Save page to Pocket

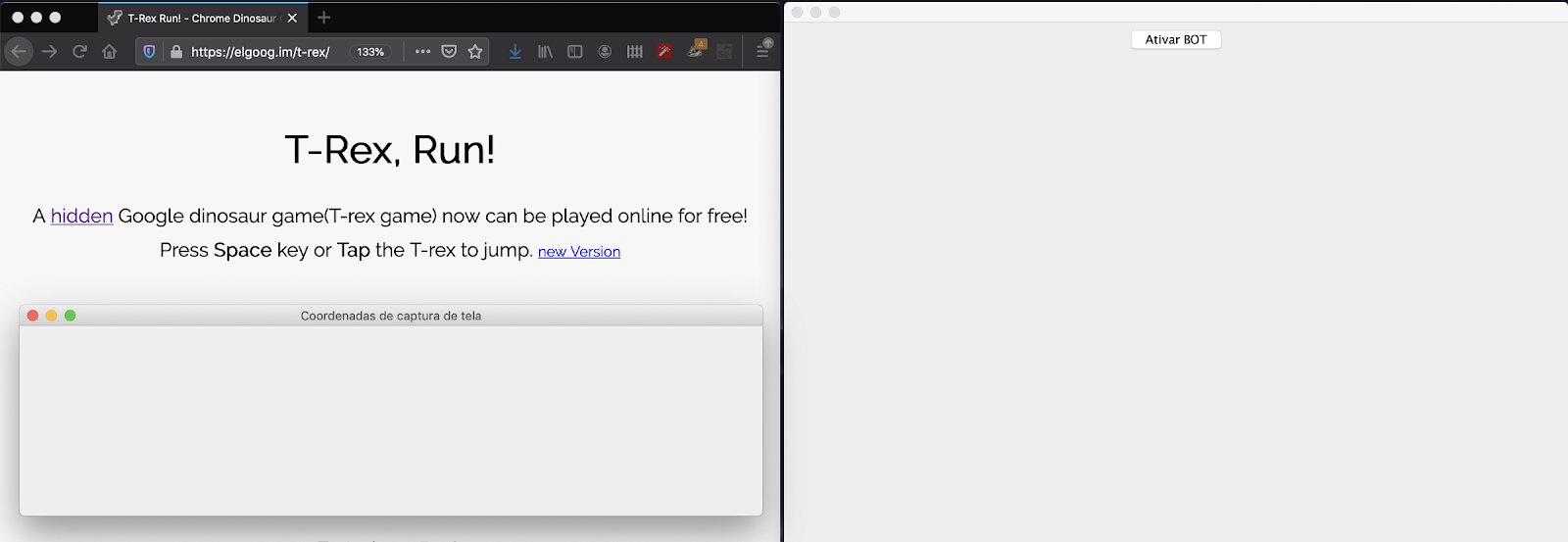[x=449, y=52]
